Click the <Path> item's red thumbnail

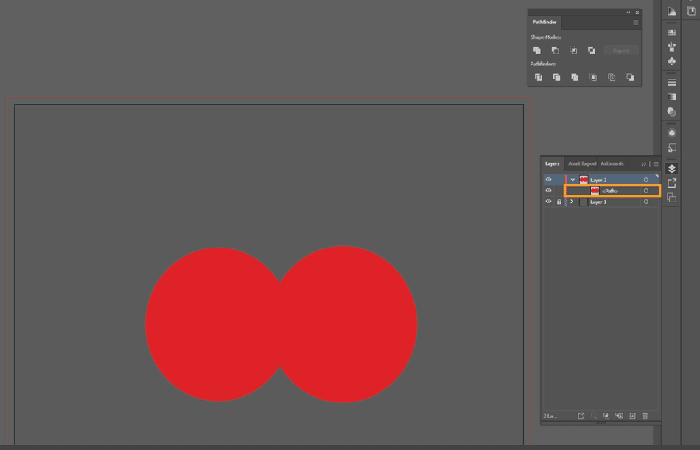coord(595,191)
